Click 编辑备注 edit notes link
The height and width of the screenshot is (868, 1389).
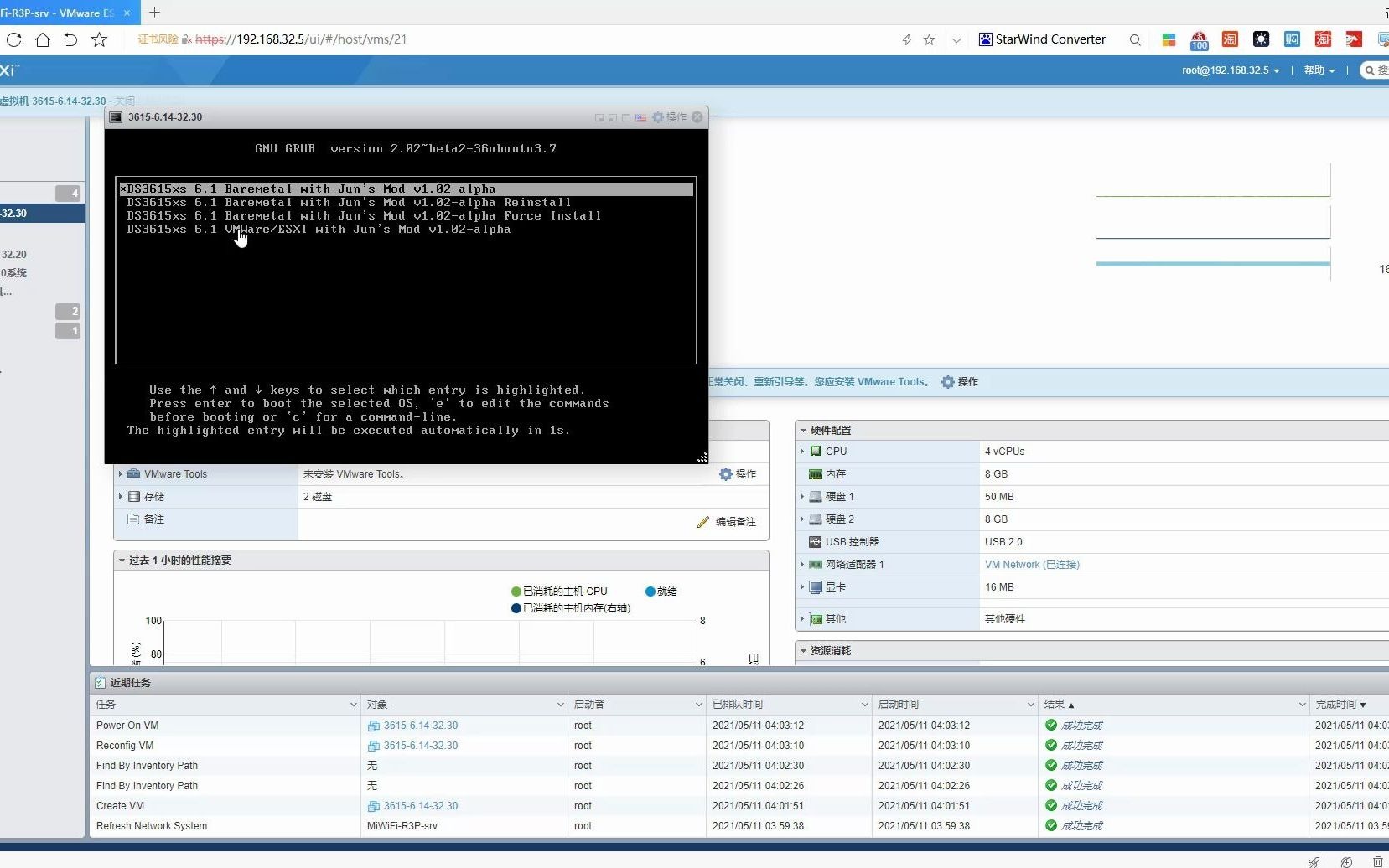point(726,522)
